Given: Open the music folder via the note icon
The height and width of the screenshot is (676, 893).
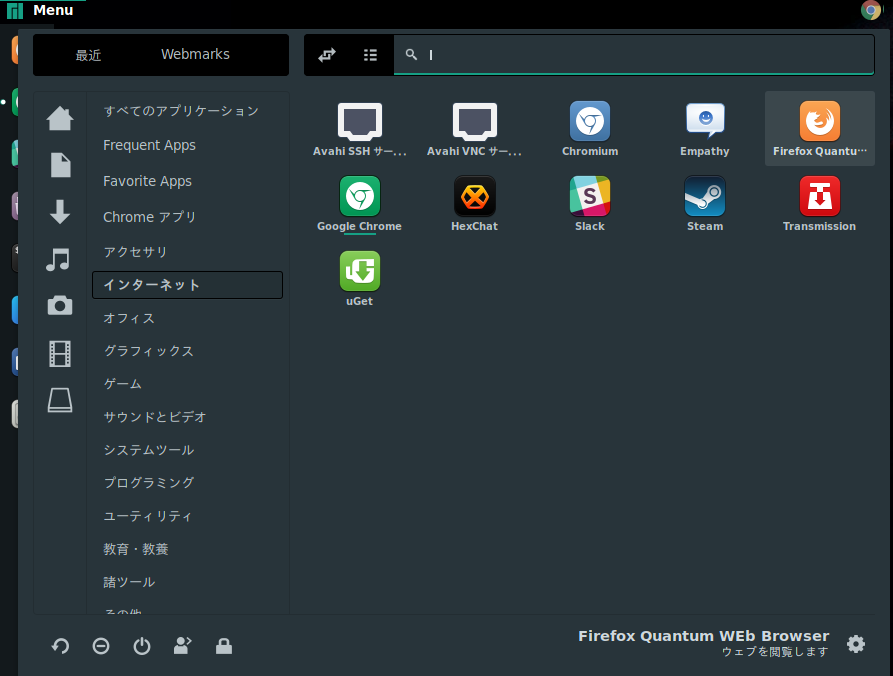Looking at the screenshot, I should coord(59,259).
